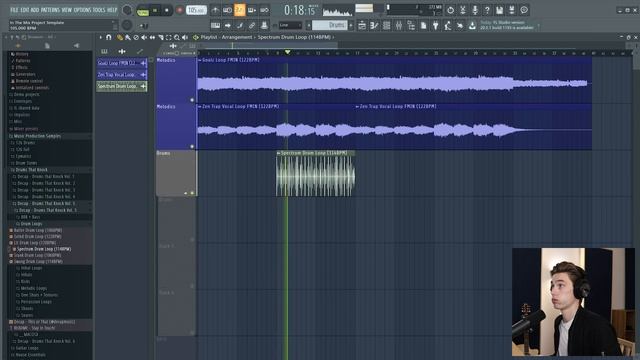Open the plugin picker plug icon
The image size is (640, 360).
[x=436, y=25]
